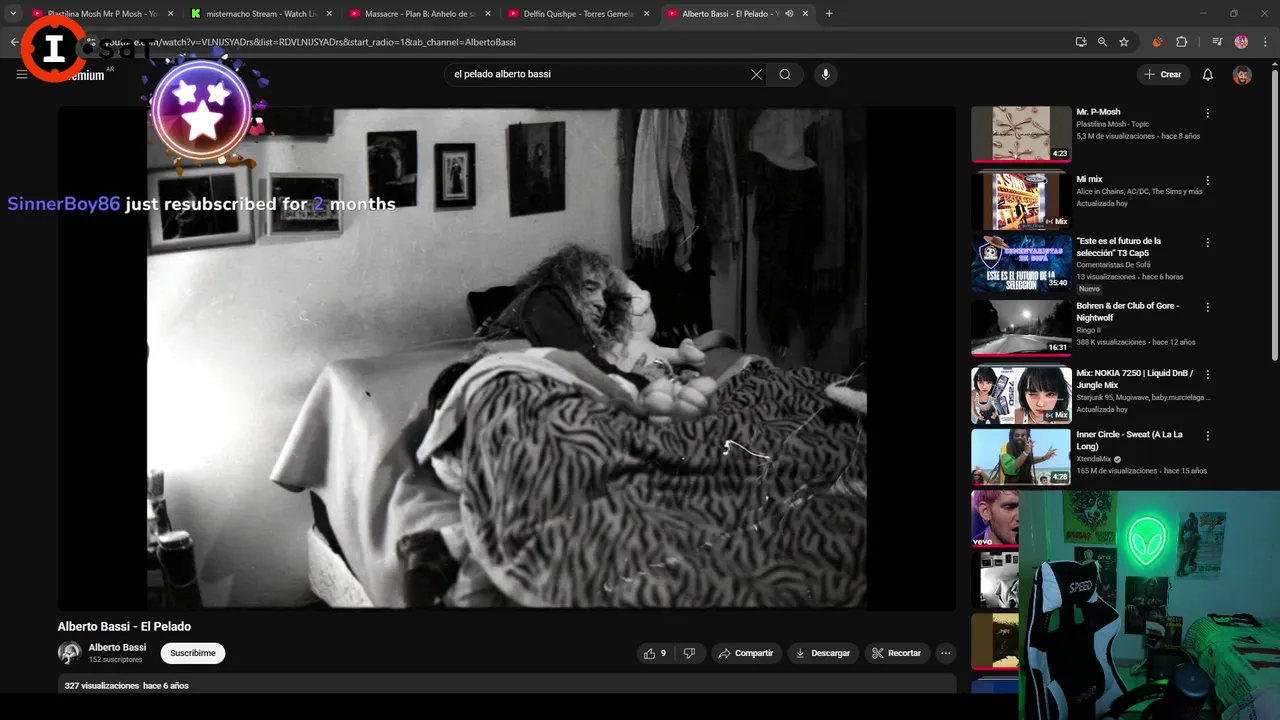Click the orange extension icon in toolbar
The width and height of the screenshot is (1280, 720).
(1157, 42)
